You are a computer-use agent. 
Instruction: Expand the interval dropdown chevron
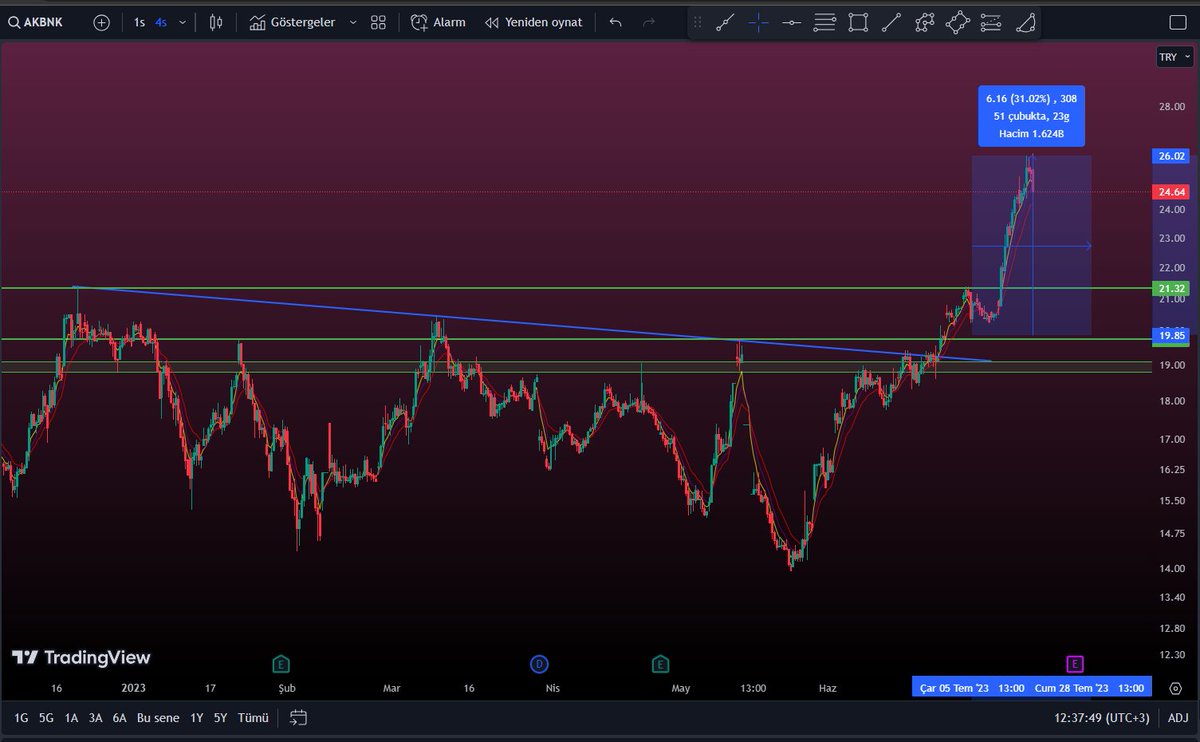(x=182, y=22)
